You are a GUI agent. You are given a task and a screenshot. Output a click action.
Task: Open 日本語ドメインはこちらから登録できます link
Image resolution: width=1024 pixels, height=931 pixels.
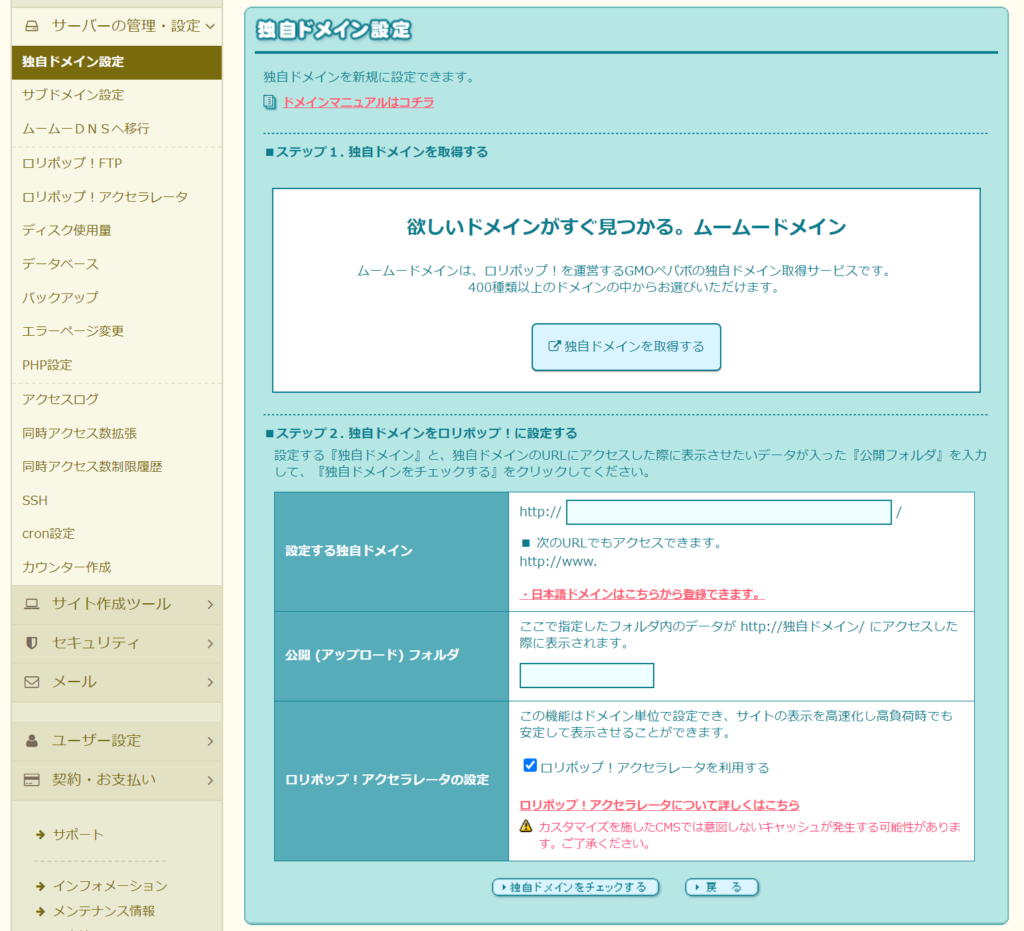click(x=641, y=594)
